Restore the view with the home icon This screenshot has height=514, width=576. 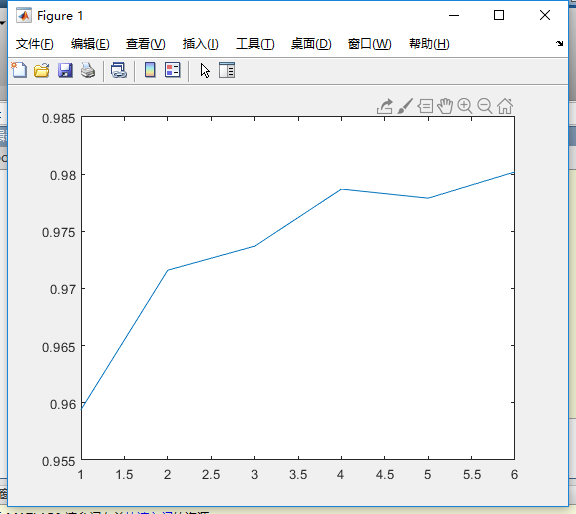505,106
